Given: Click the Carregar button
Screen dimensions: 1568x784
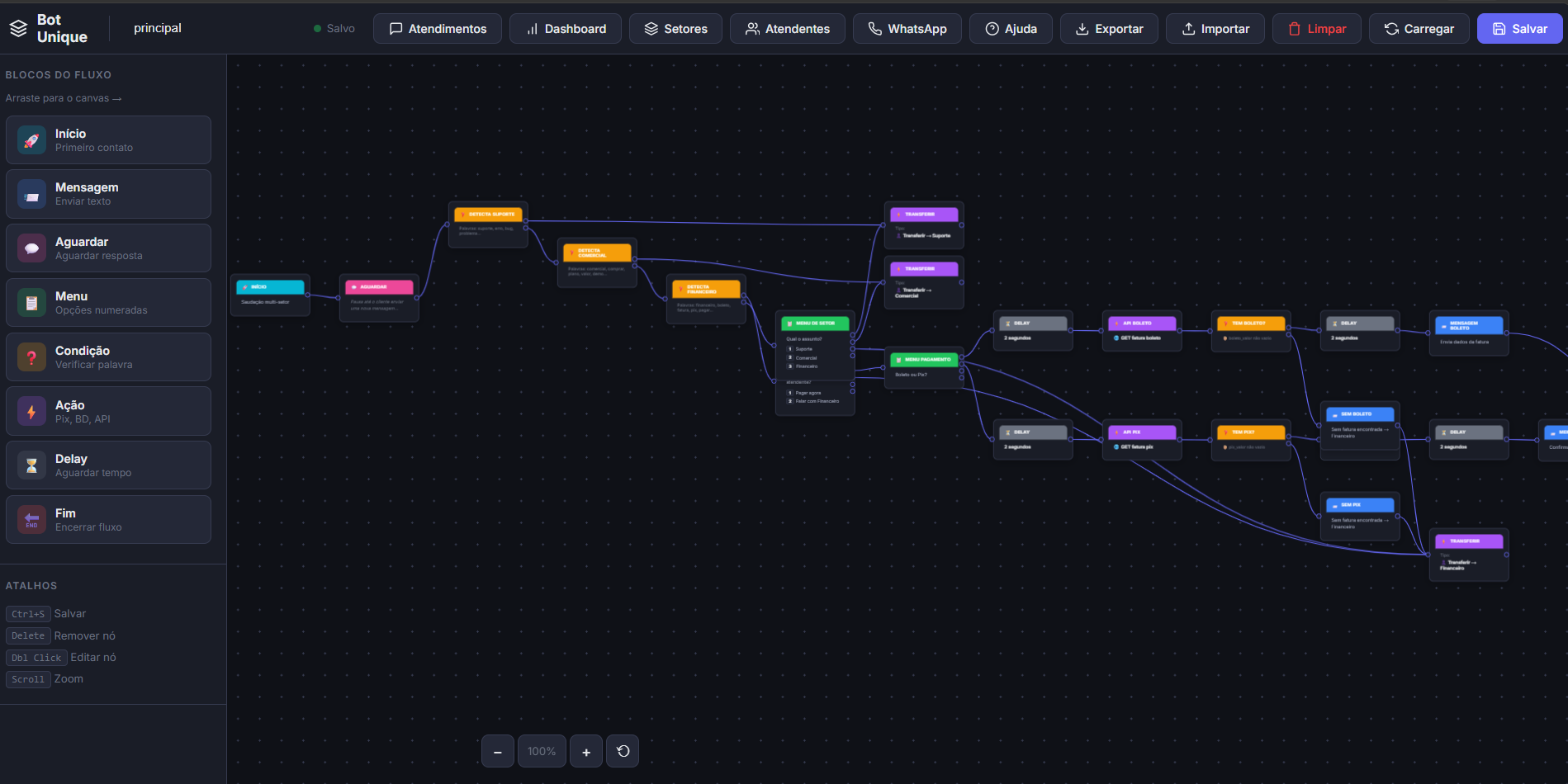Looking at the screenshot, I should point(1419,29).
